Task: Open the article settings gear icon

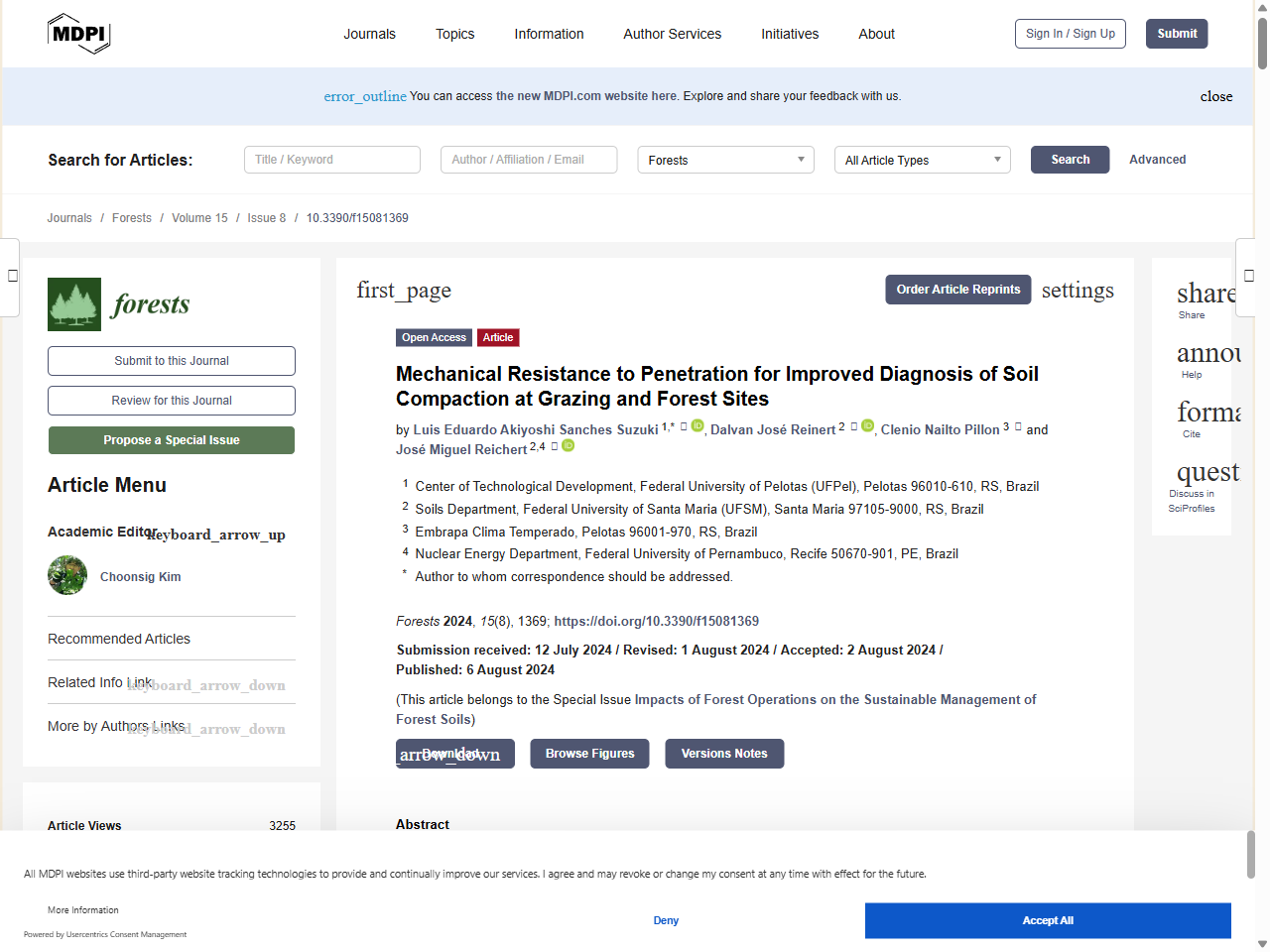Action: 1078,290
